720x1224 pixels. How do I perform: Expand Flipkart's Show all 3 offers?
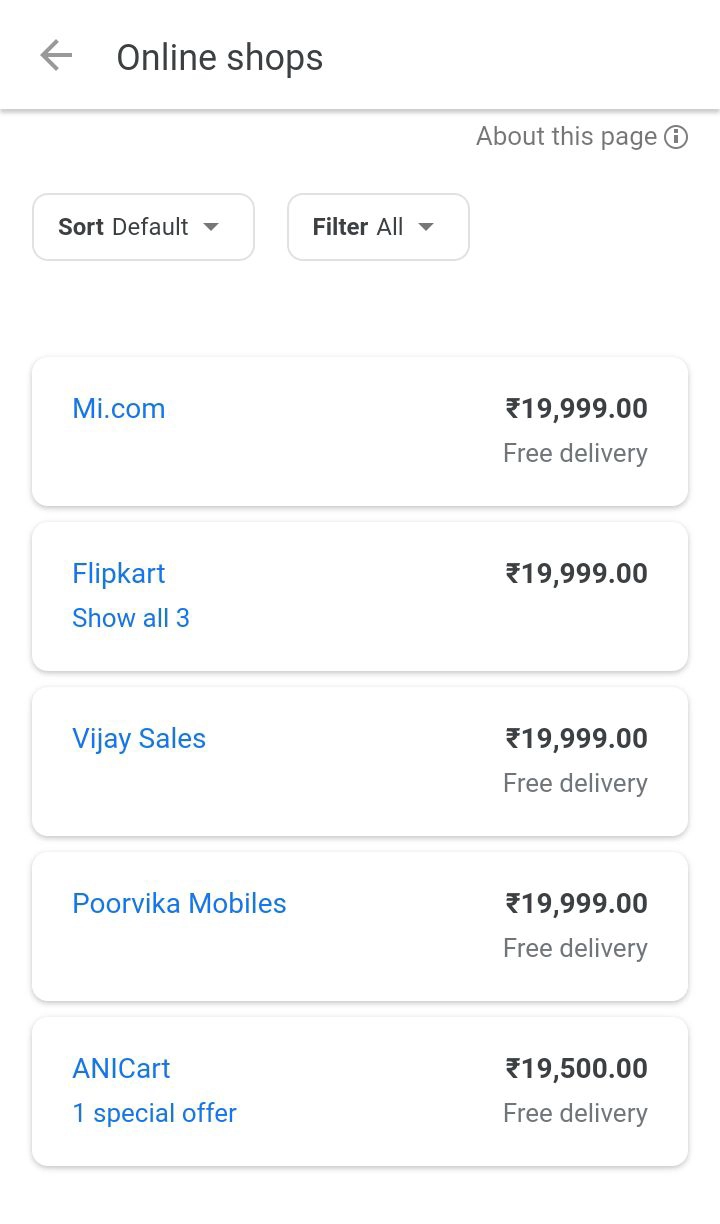coord(131,618)
